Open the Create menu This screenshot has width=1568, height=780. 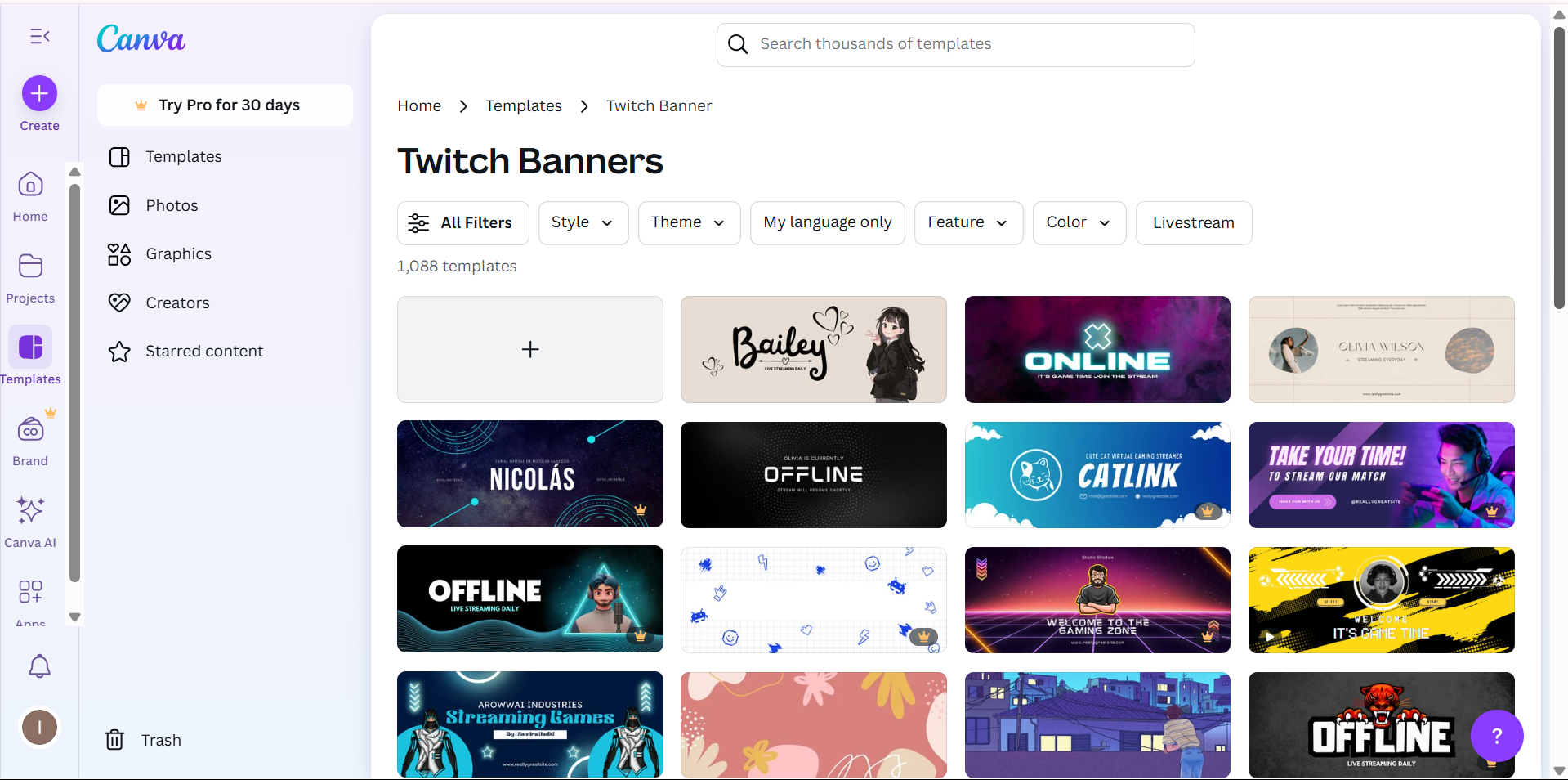[38, 94]
